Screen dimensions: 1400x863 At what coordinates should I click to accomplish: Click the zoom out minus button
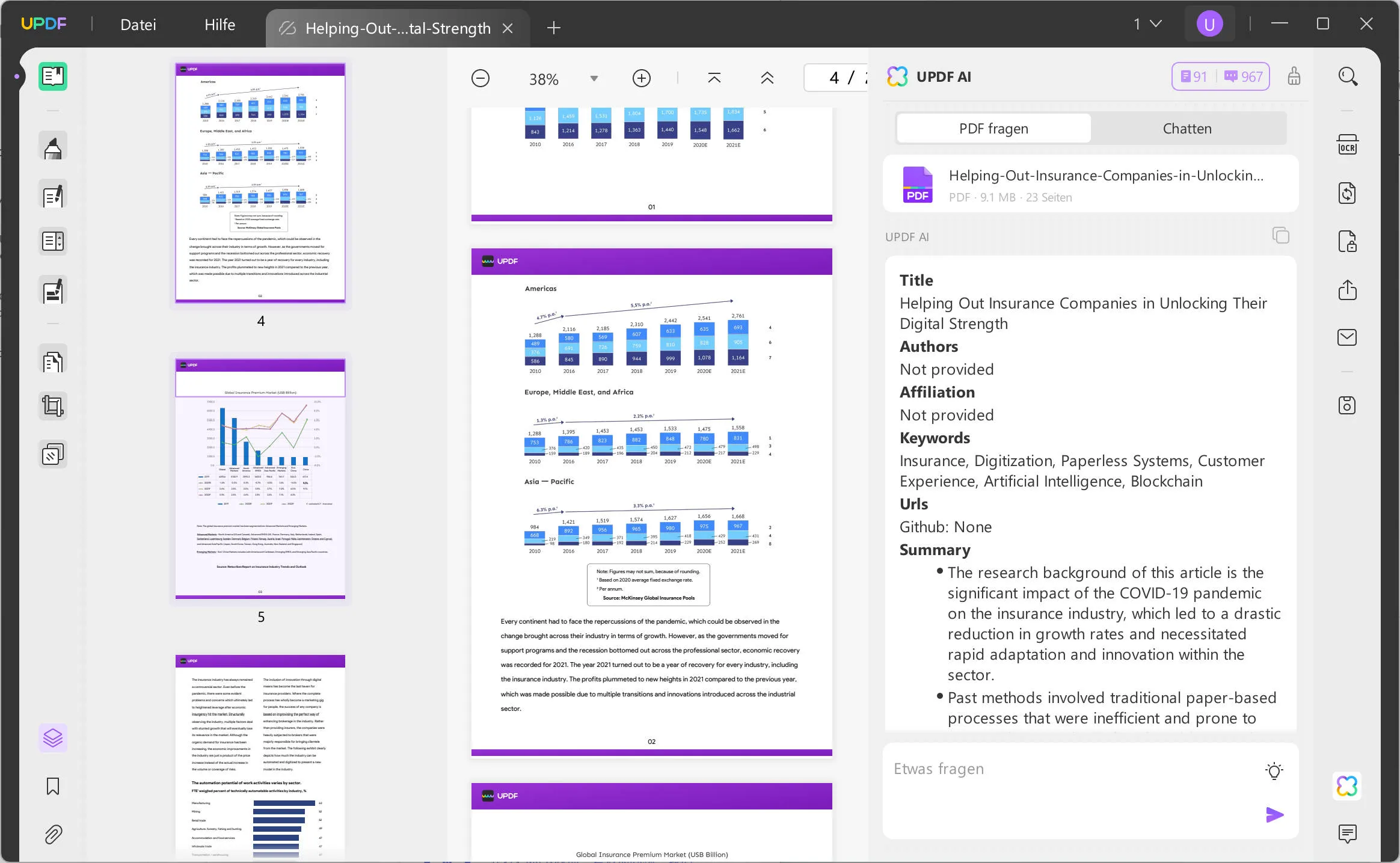[x=480, y=78]
